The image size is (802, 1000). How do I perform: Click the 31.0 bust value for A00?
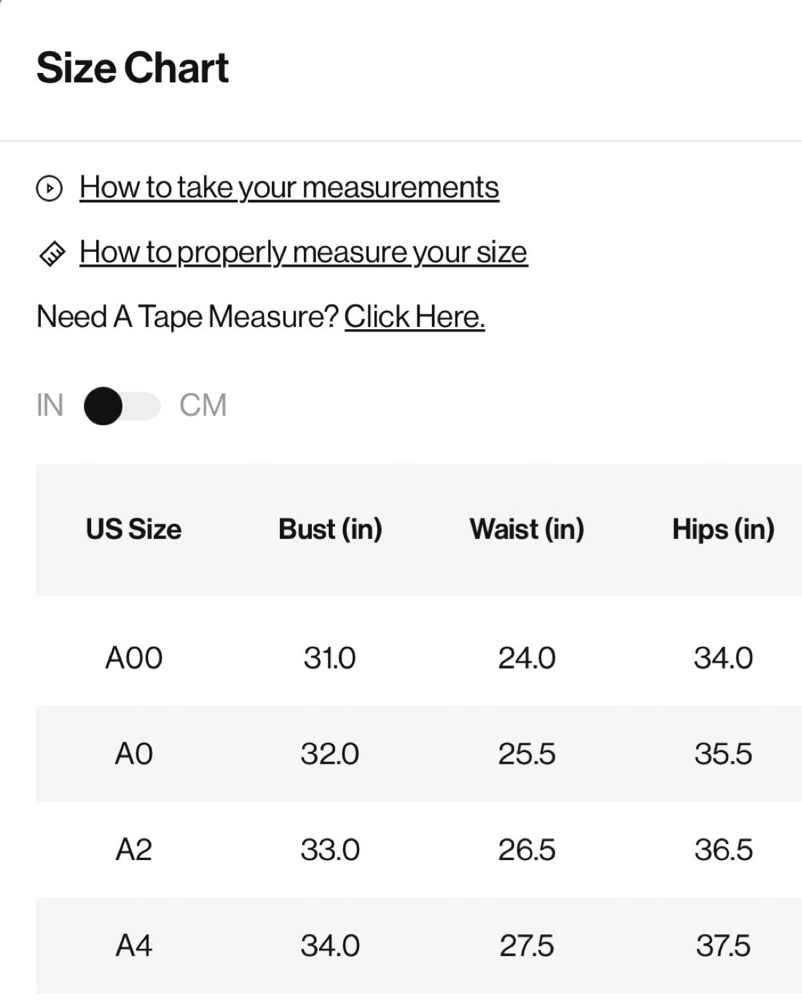click(x=330, y=658)
